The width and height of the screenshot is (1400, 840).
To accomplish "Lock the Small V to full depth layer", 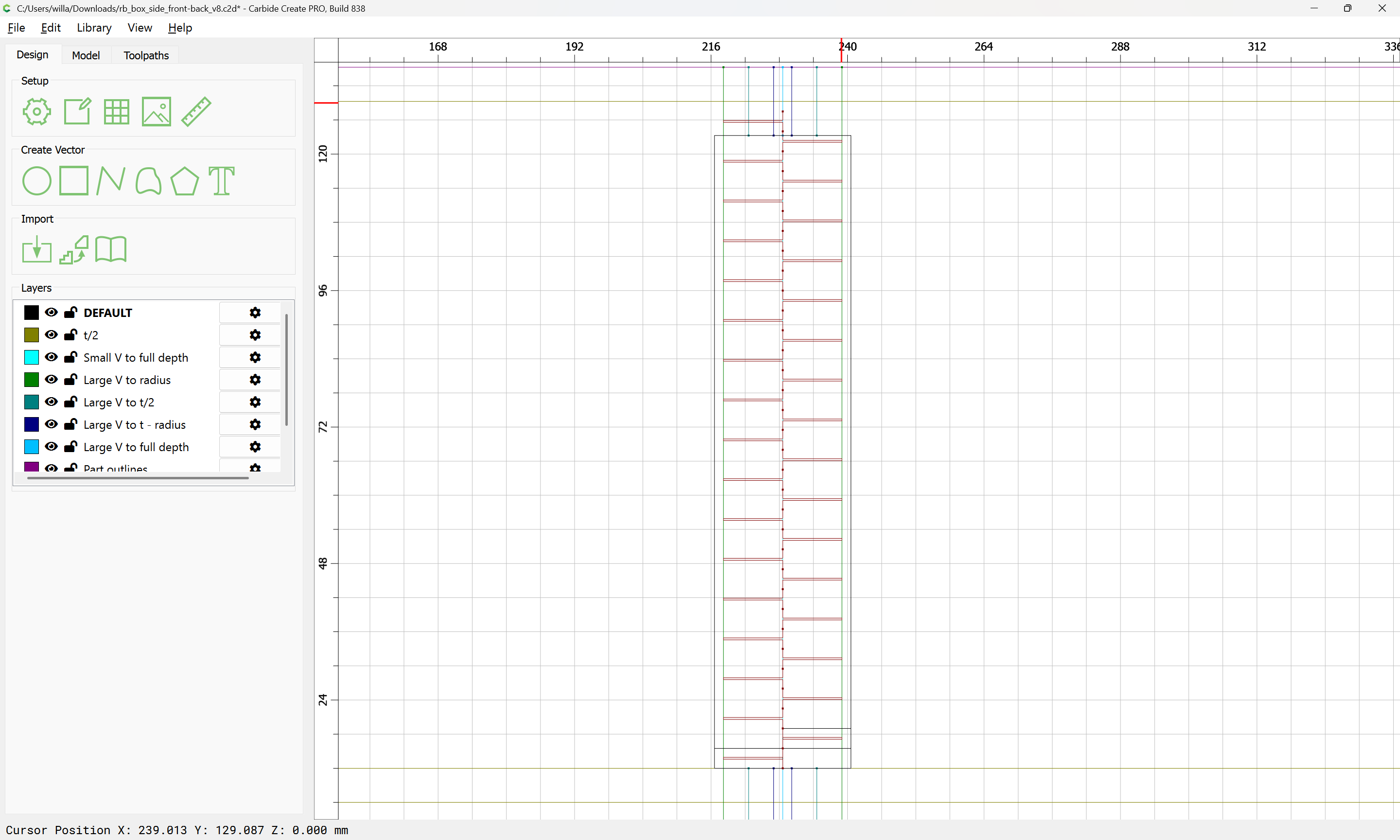I will point(71,357).
